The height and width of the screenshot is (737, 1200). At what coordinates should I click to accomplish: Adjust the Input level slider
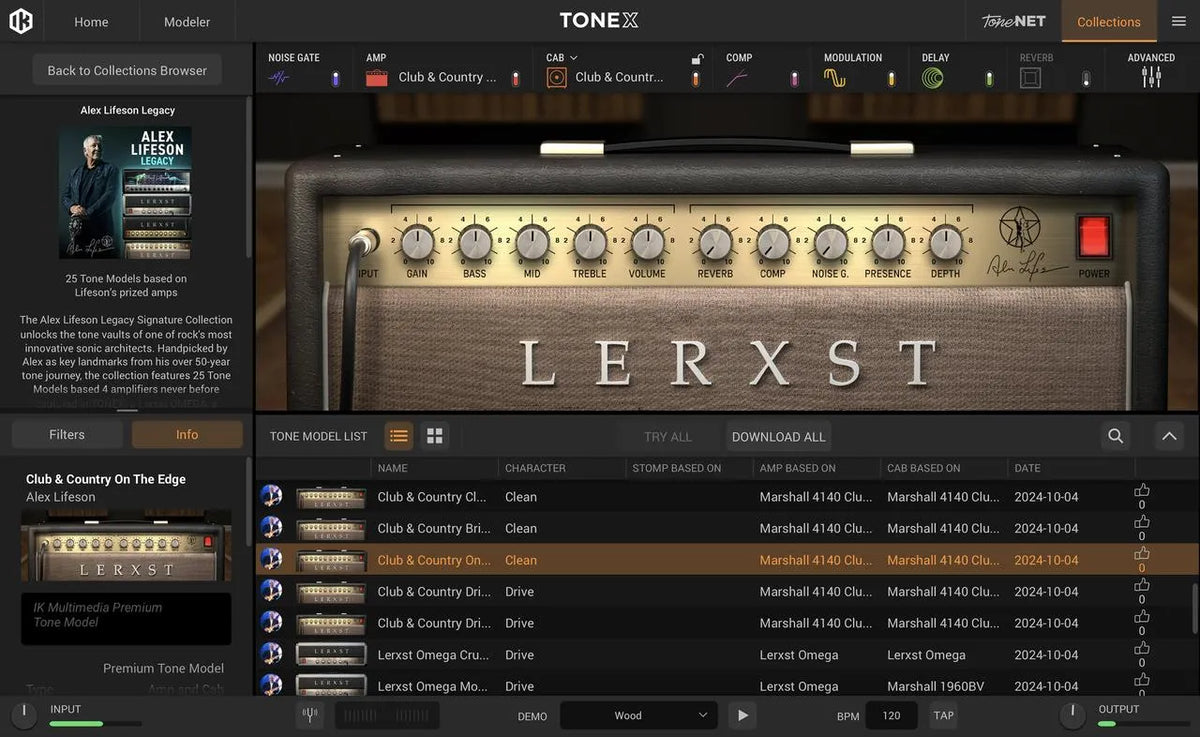point(95,722)
